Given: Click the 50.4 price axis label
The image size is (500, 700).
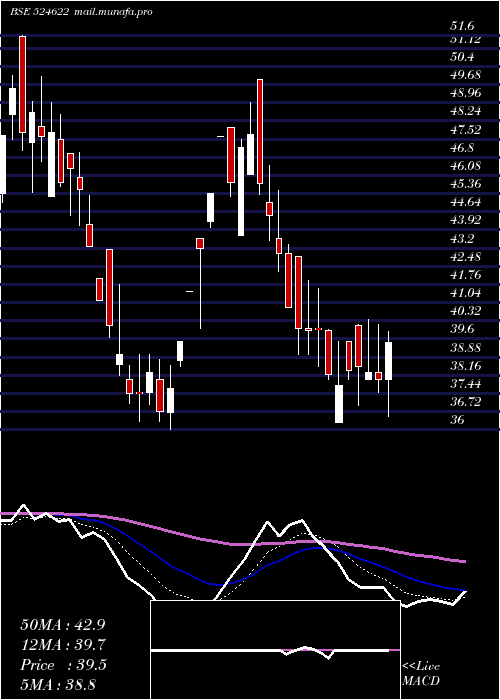Looking at the screenshot, I should tap(462, 57).
